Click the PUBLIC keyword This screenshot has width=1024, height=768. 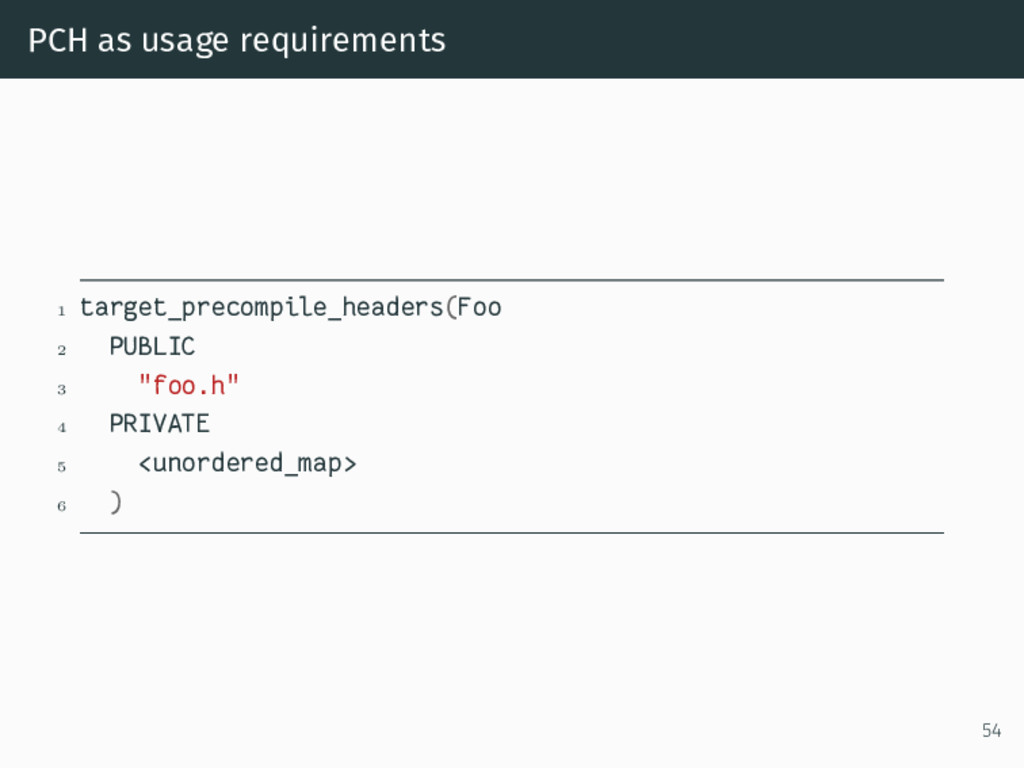tap(152, 346)
